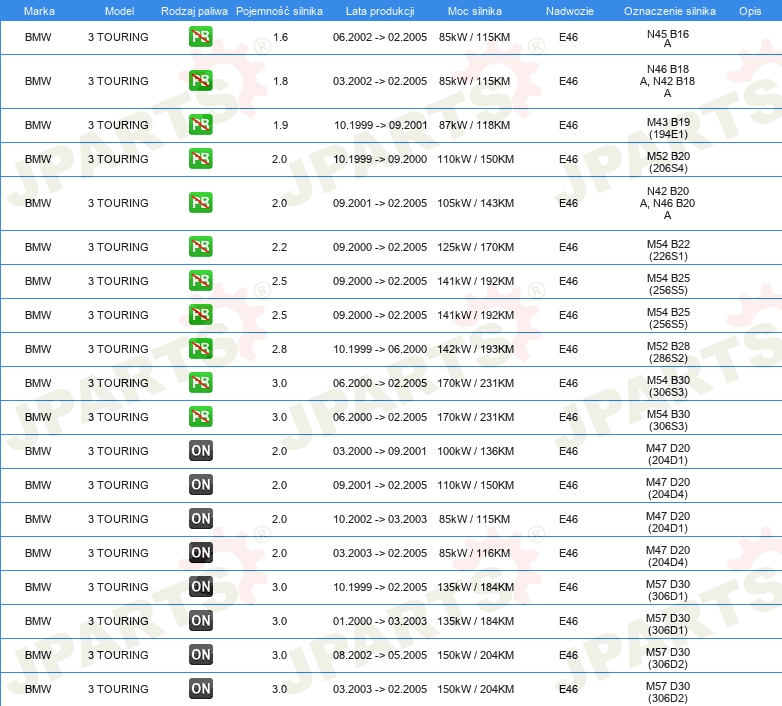Select the PB fuel icon in the 2.8 engine row
This screenshot has height=706, width=782.
point(200,349)
